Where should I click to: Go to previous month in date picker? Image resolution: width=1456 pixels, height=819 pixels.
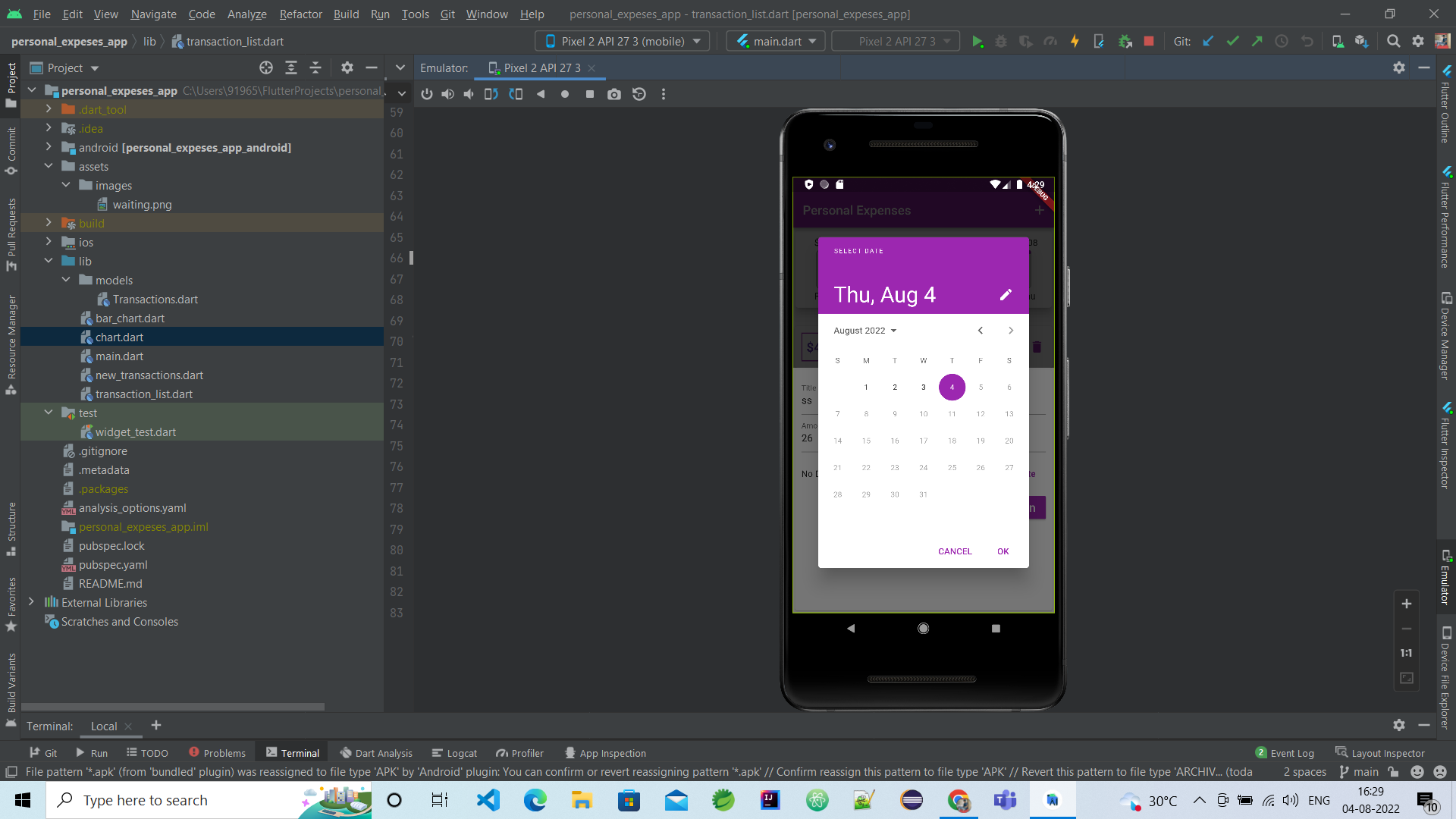tap(981, 331)
